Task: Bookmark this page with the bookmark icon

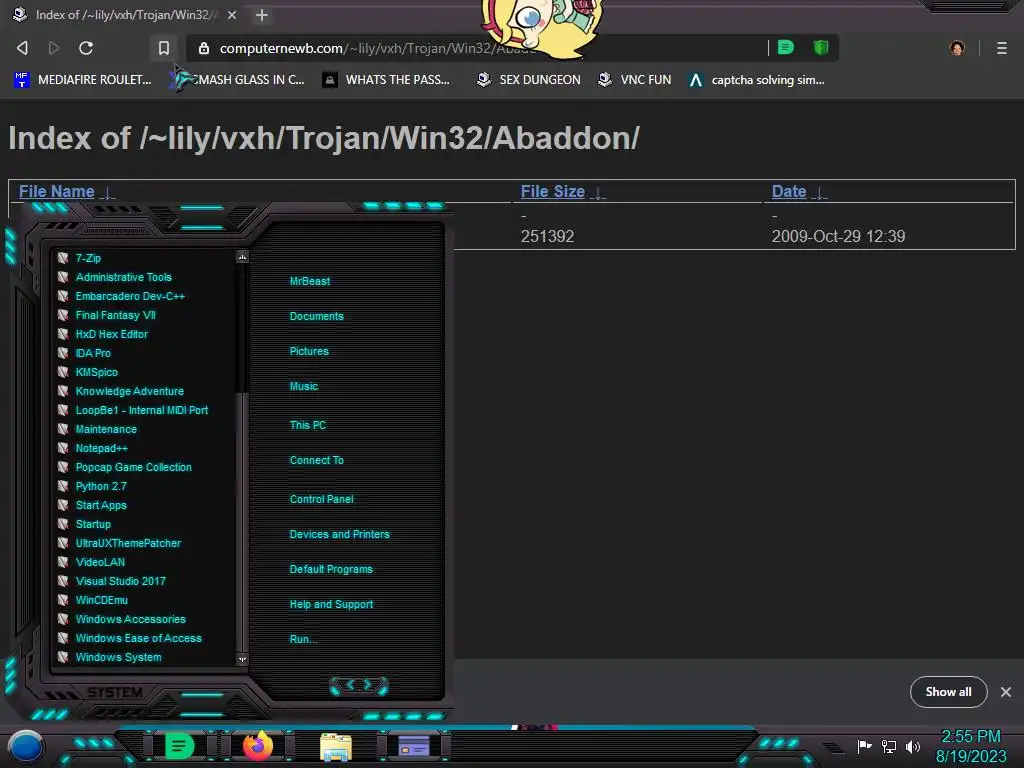Action: pyautogui.click(x=164, y=48)
